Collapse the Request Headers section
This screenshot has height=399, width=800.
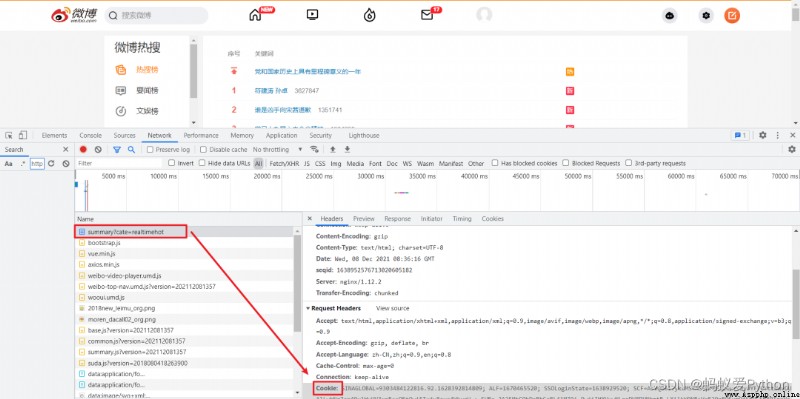(308, 308)
